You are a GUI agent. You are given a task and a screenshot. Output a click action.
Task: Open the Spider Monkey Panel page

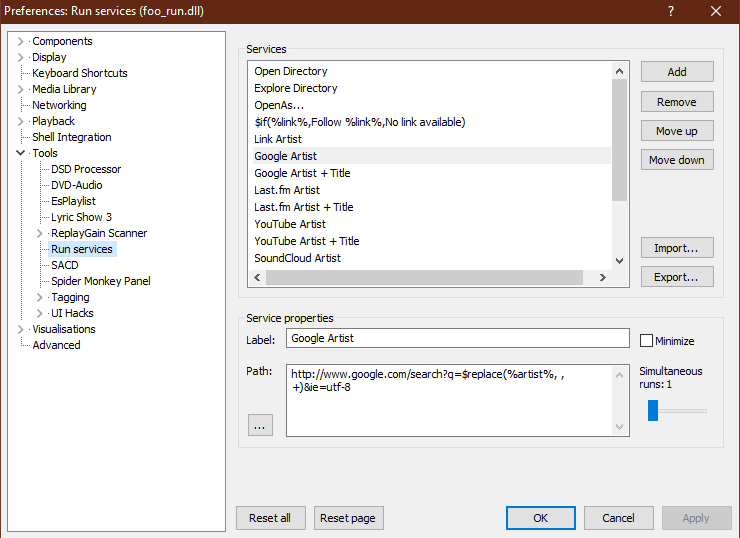[100, 281]
